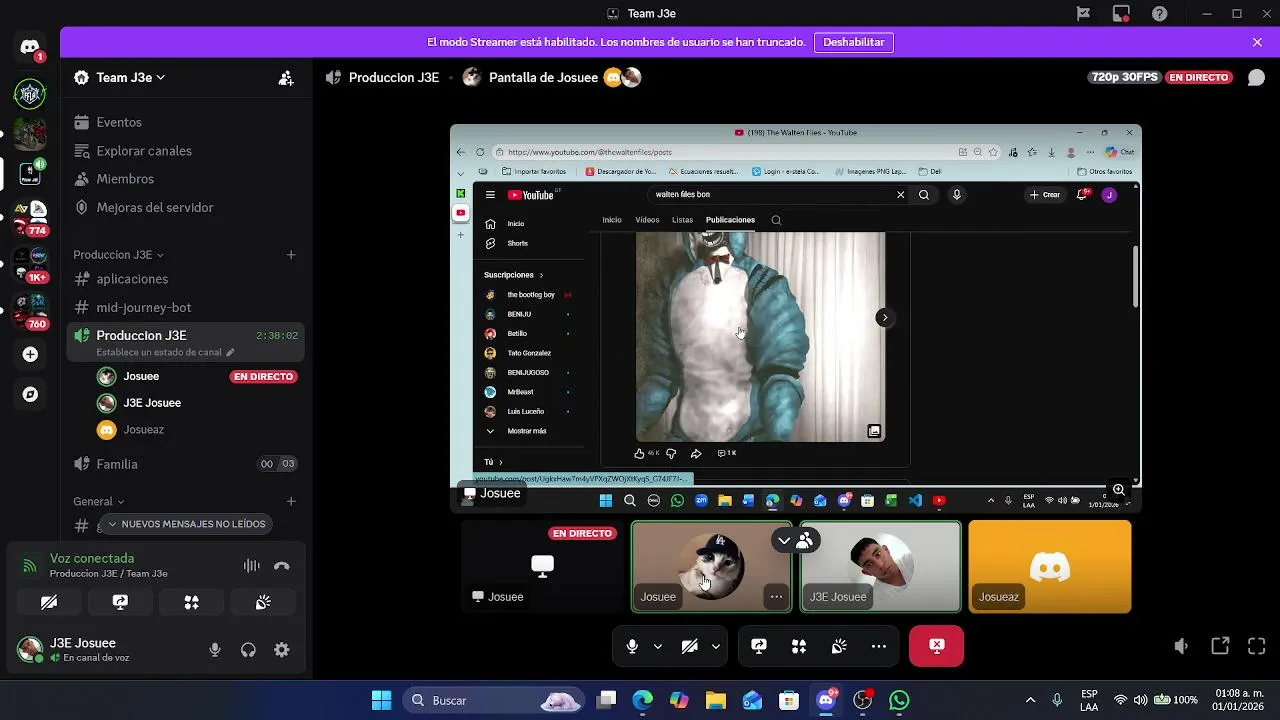This screenshot has width=1280, height=720.
Task: Disconnect from voice with the hang-up icon
Action: [x=282, y=566]
